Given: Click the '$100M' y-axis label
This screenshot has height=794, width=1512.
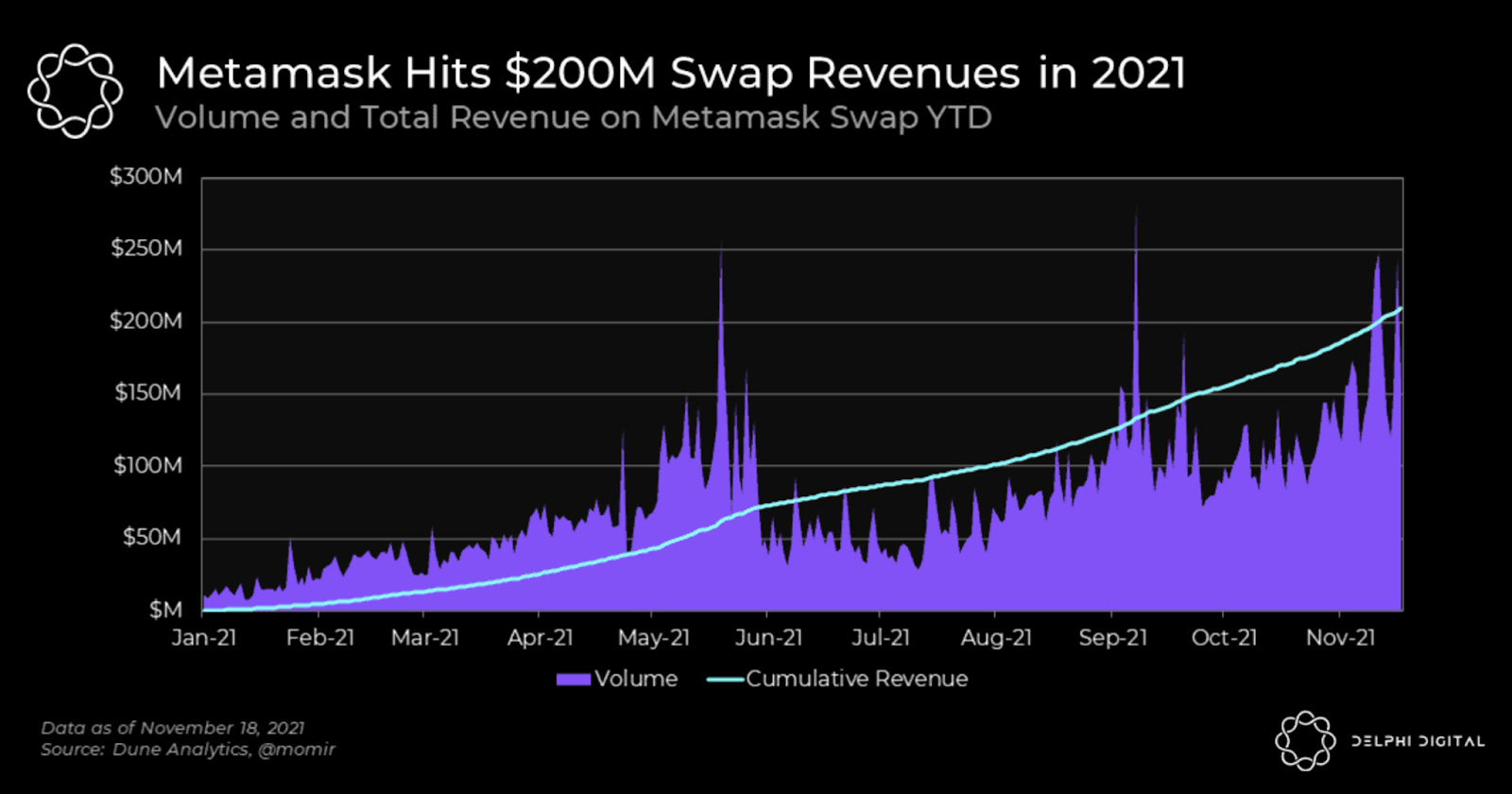Looking at the screenshot, I should point(147,465).
